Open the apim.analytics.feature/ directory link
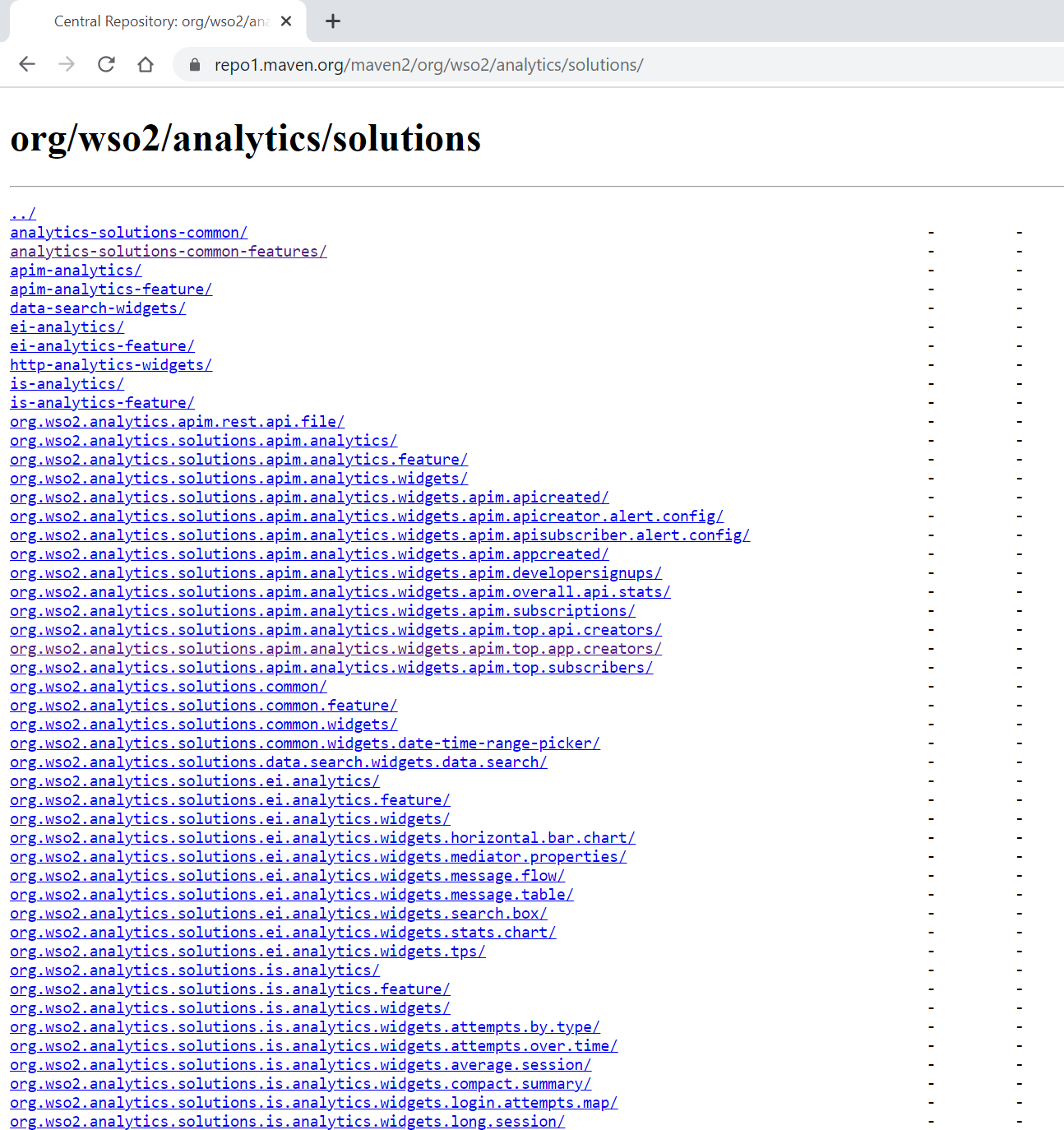Viewport: 1064px width, 1130px height. [x=238, y=460]
